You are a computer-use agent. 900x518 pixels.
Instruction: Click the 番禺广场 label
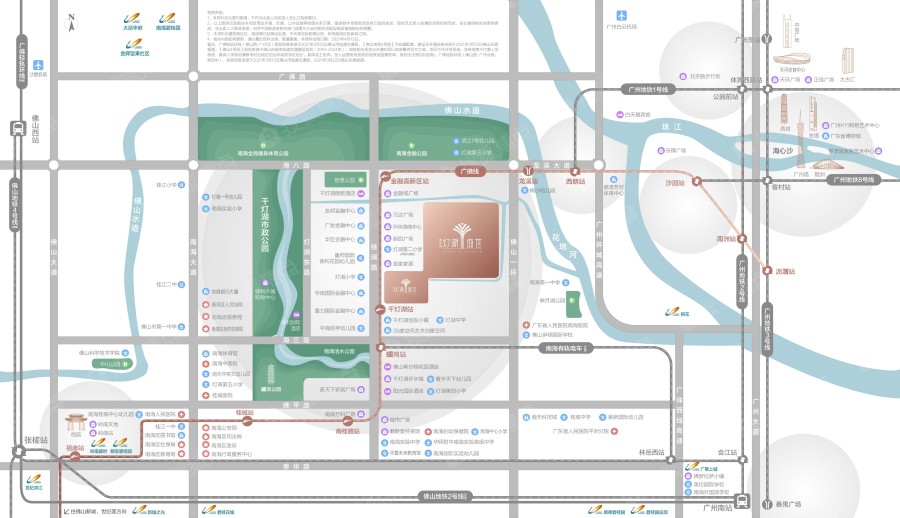[788, 504]
